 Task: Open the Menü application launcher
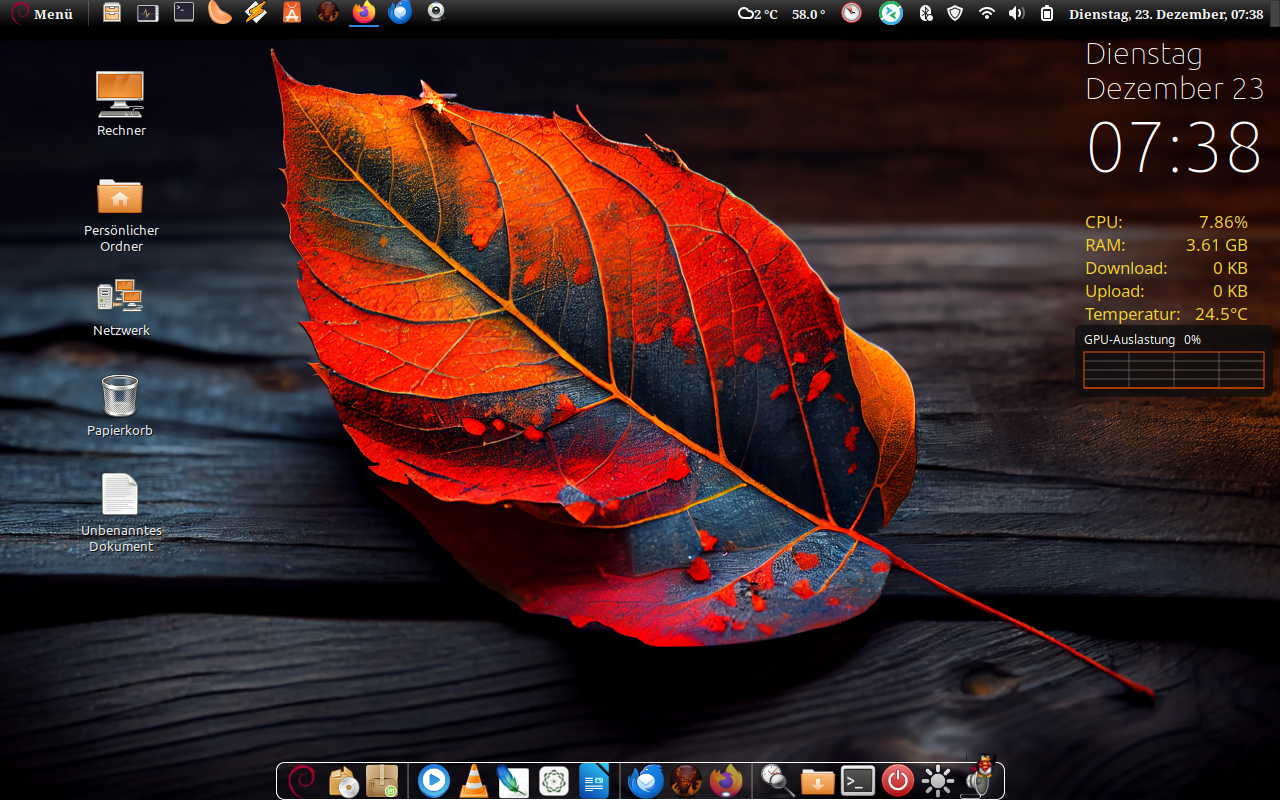43,14
